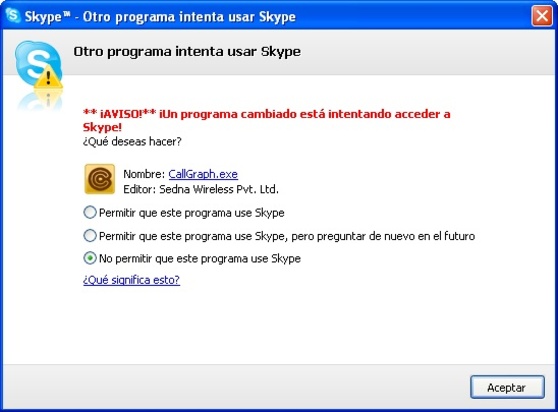Close the dialog with the red X button

coord(542,16)
